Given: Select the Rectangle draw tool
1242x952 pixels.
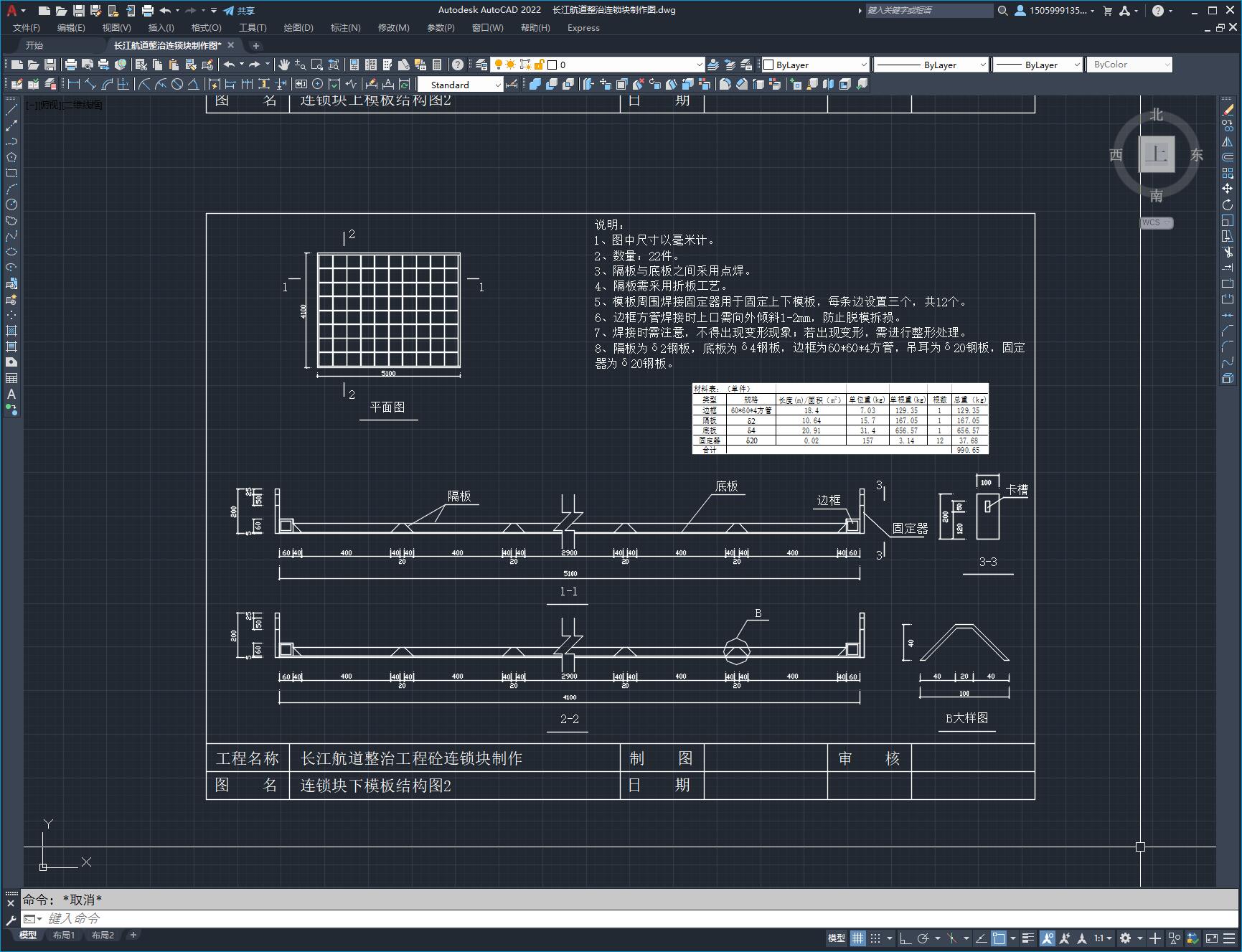Looking at the screenshot, I should (x=11, y=173).
